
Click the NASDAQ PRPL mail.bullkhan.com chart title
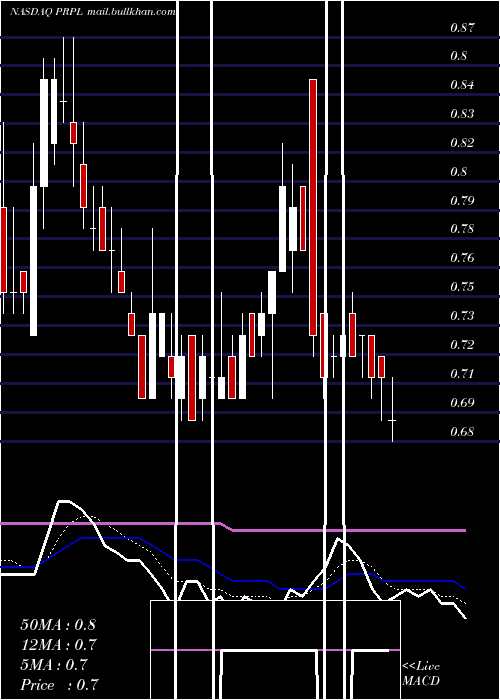(93, 12)
